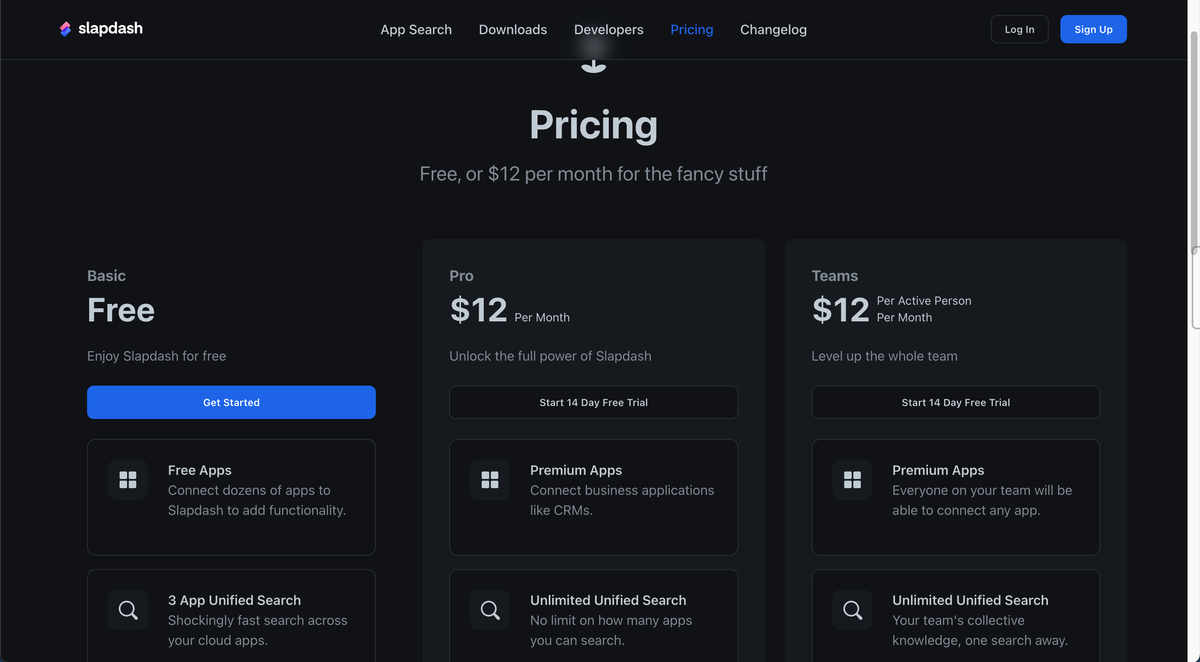
Task: Click the Free Apps feature card
Action: pos(231,497)
